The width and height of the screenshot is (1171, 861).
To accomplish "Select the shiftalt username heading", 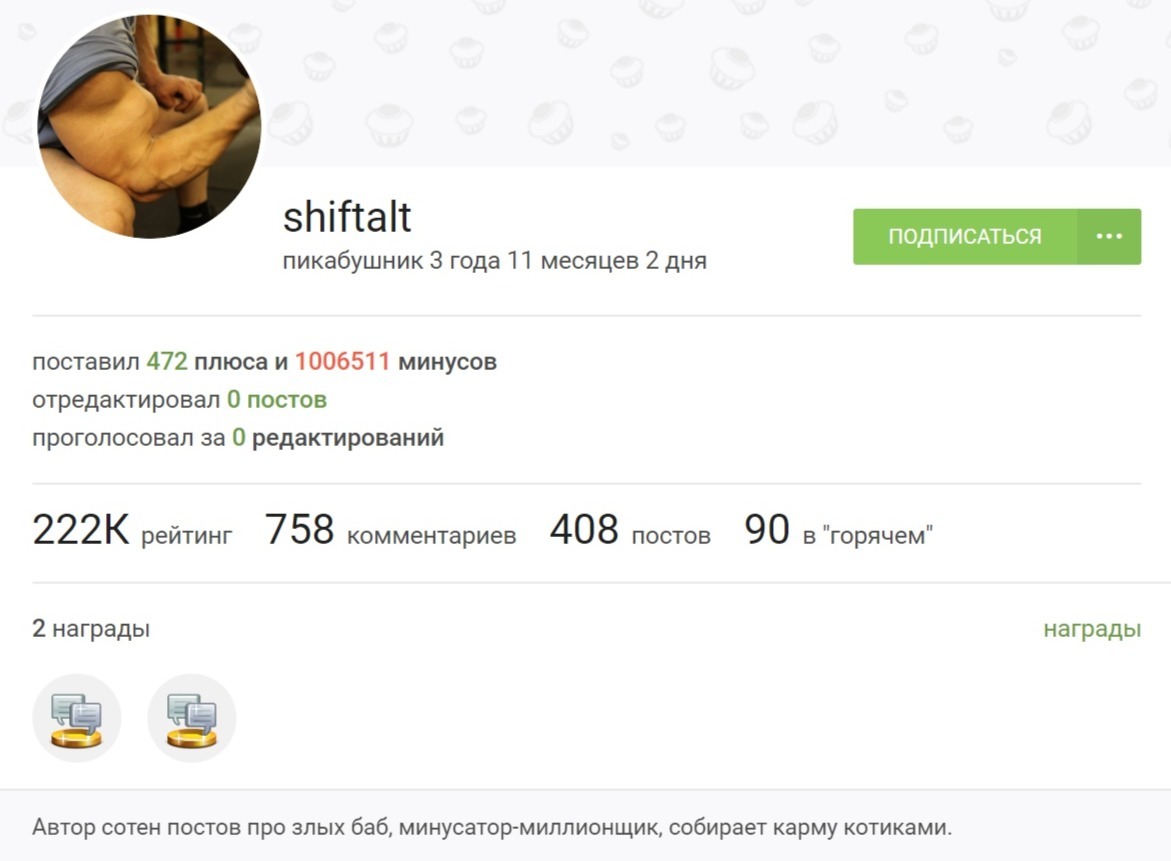I will pos(347,217).
